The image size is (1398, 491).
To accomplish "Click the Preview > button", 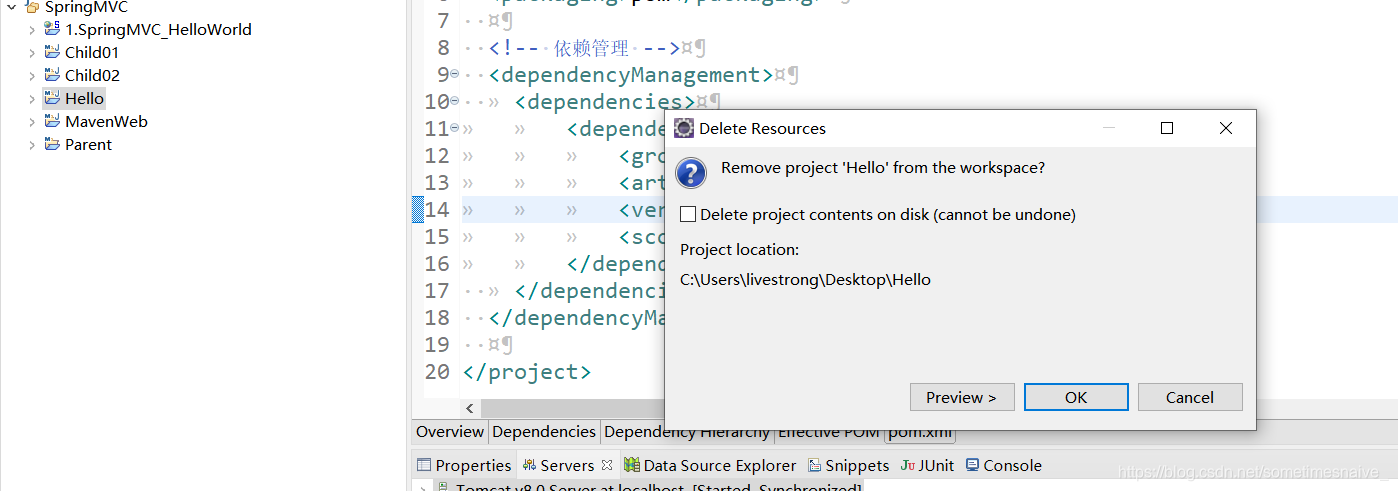I will (x=962, y=397).
